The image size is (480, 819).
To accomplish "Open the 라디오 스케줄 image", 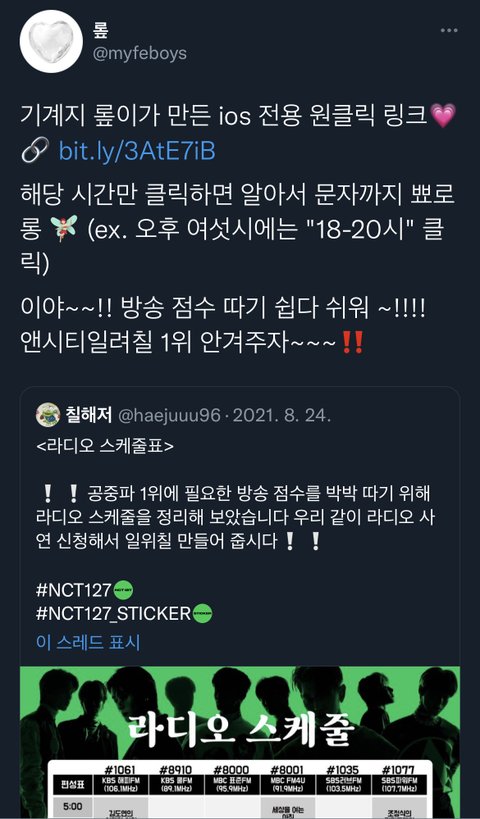I will click(240, 742).
